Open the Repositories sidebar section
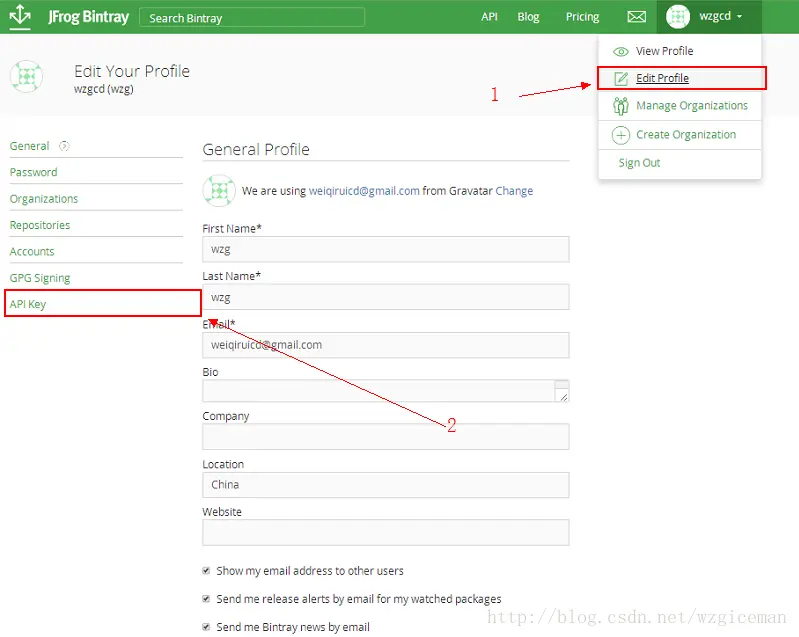 [40, 225]
